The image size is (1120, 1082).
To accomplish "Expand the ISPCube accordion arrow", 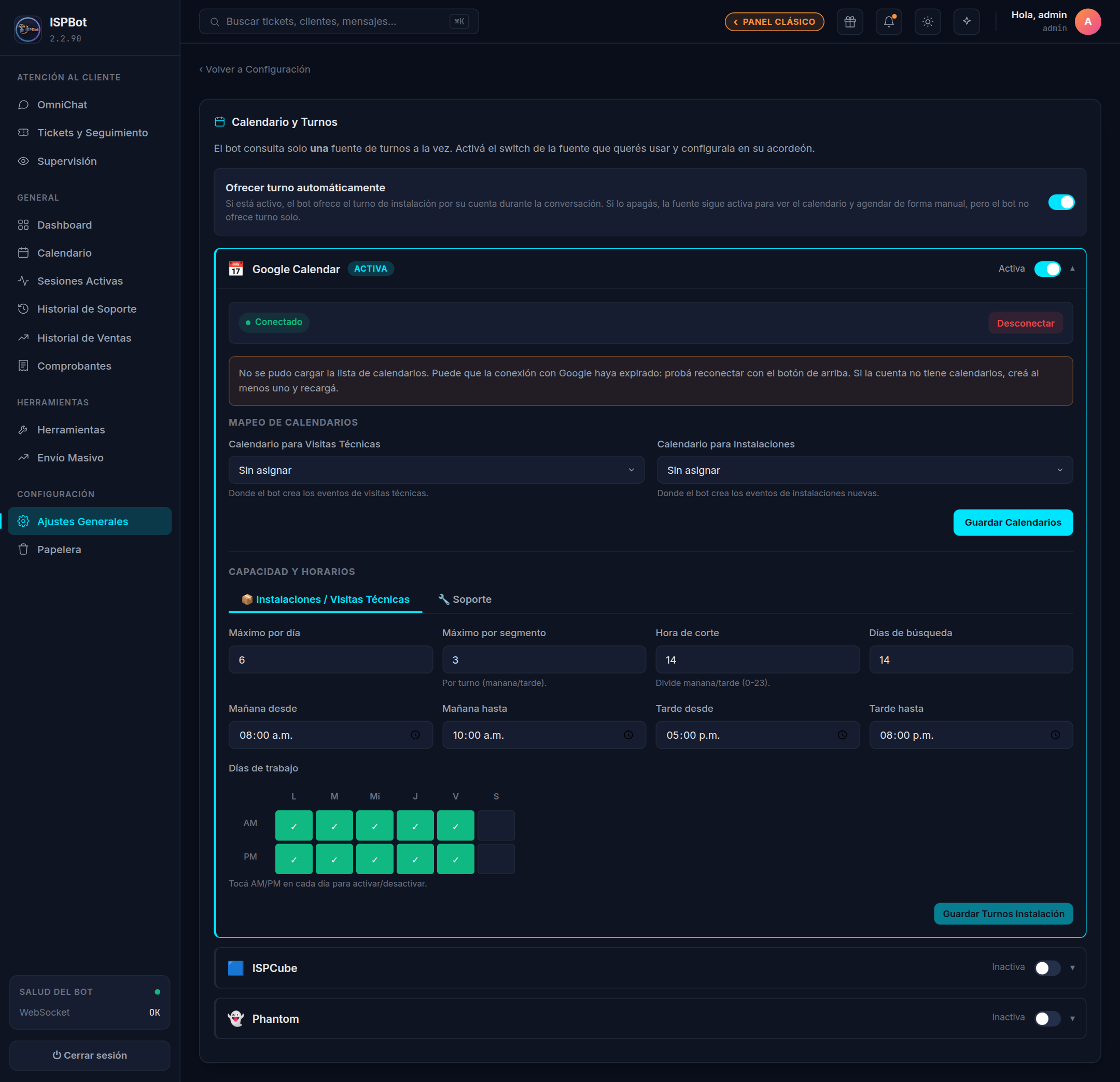I will coord(1073,968).
